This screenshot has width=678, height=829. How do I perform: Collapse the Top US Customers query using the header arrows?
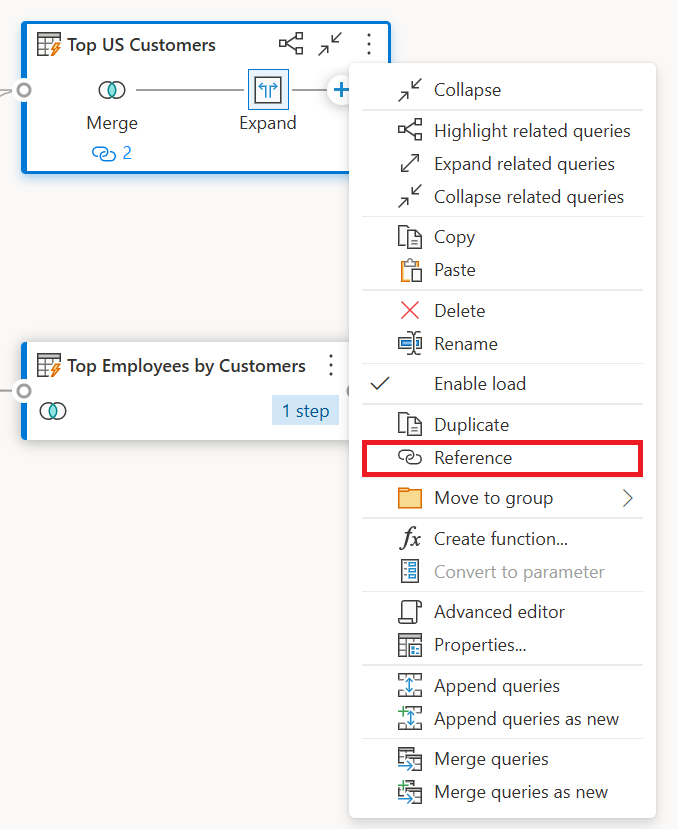click(329, 44)
